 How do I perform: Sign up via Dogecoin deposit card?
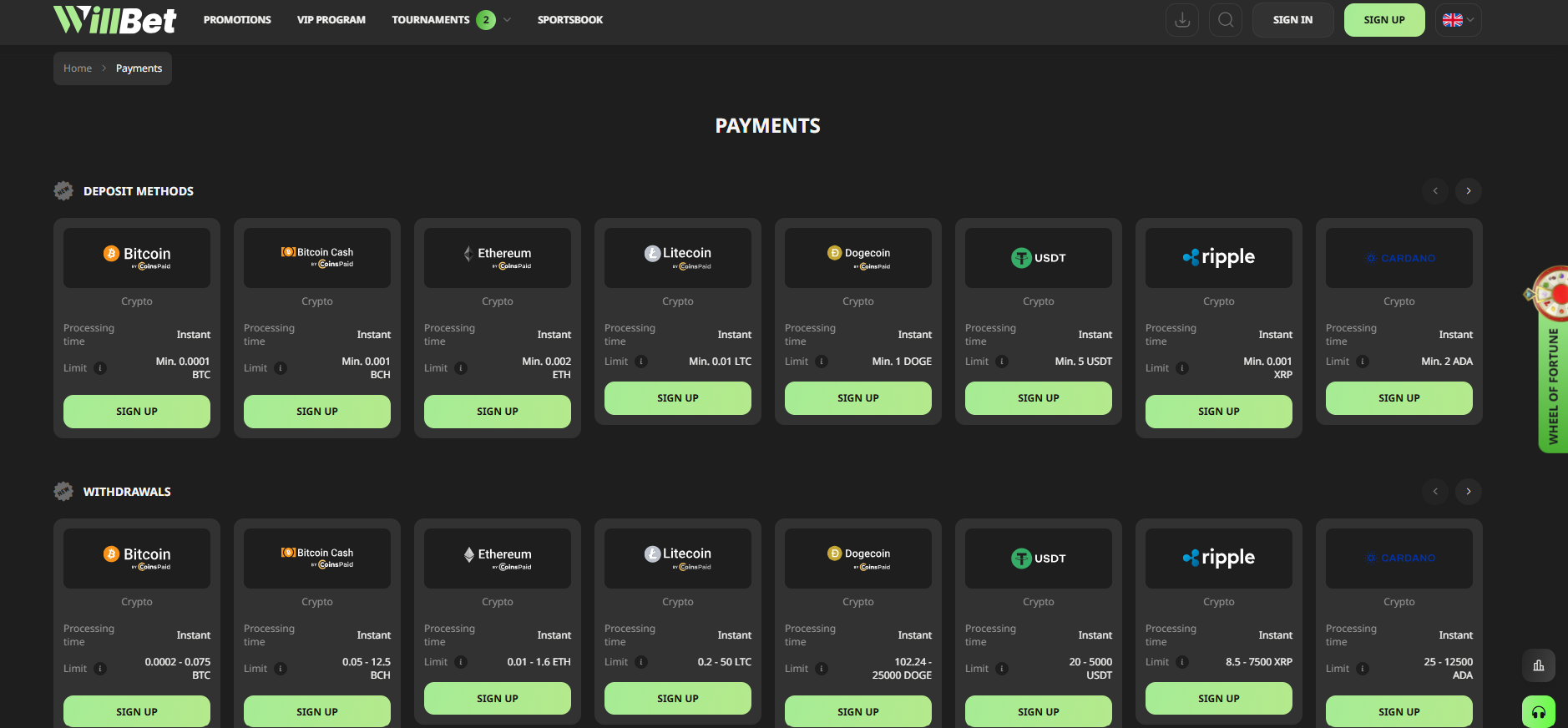pos(858,398)
